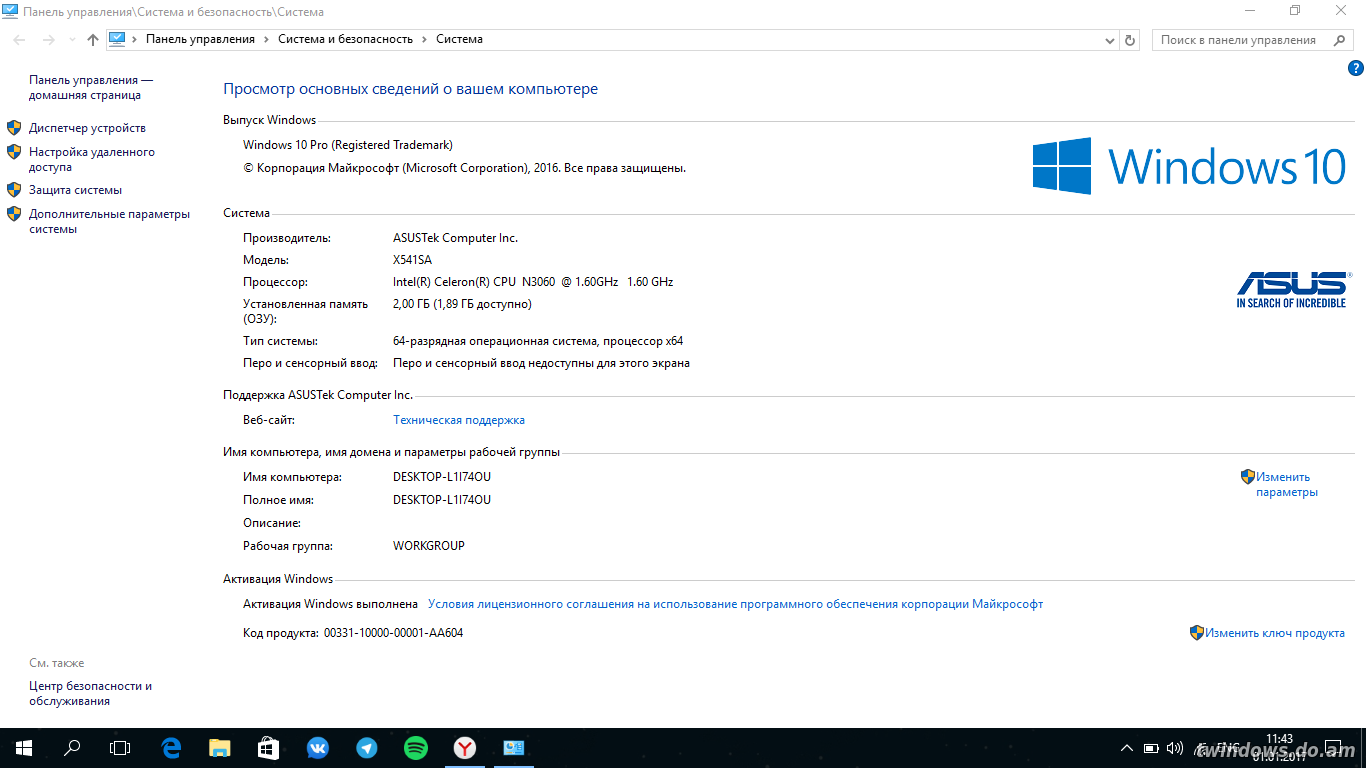The width and height of the screenshot is (1366, 768).
Task: Click Intel(R) Celeron(R) CPU N3060 processor text
Action: tap(533, 282)
